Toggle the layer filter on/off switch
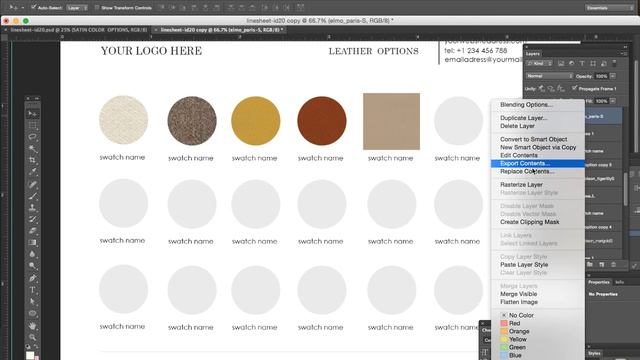Screen dimensions: 640x360 pyautogui.click(x=614, y=62)
